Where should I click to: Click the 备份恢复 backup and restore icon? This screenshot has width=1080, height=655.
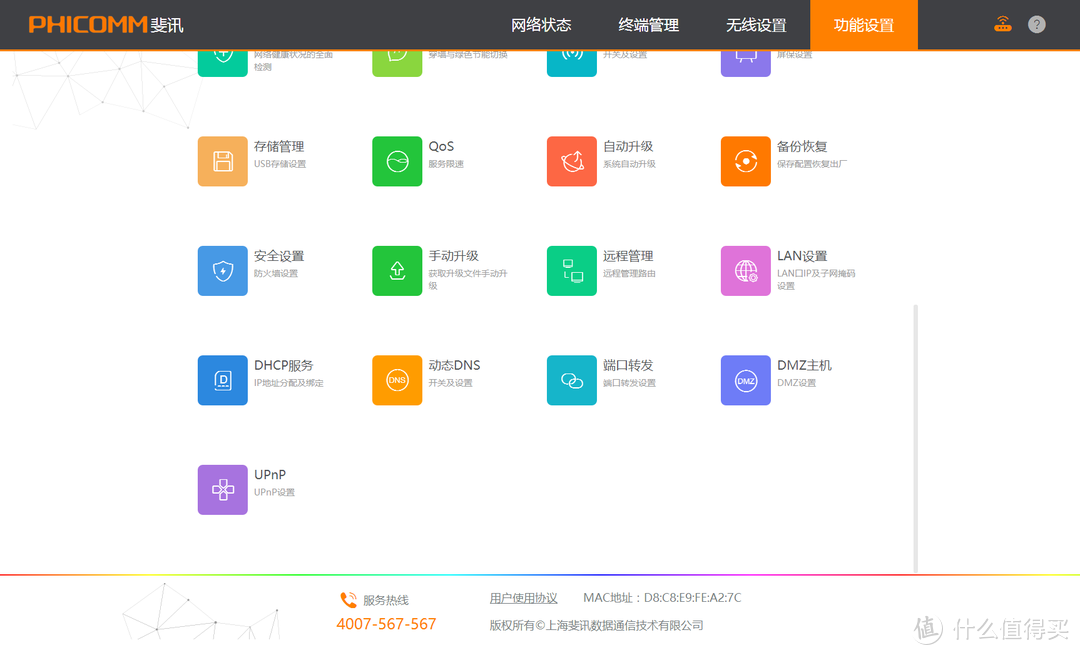(745, 161)
